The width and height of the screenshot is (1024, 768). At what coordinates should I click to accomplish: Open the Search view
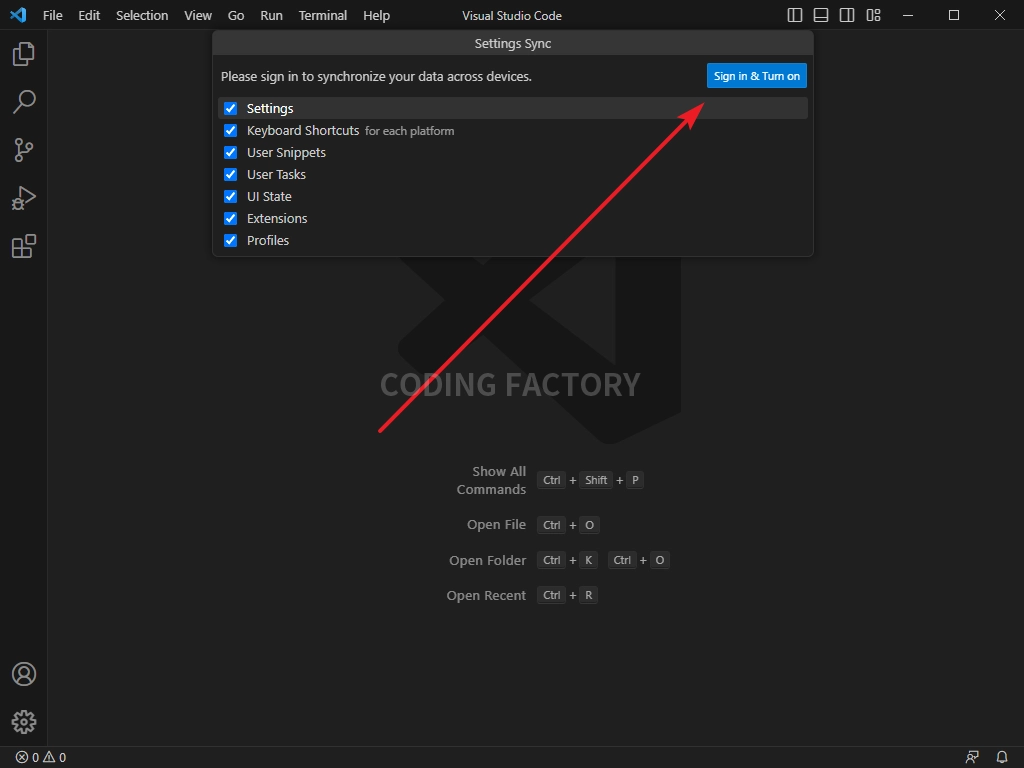(x=24, y=102)
